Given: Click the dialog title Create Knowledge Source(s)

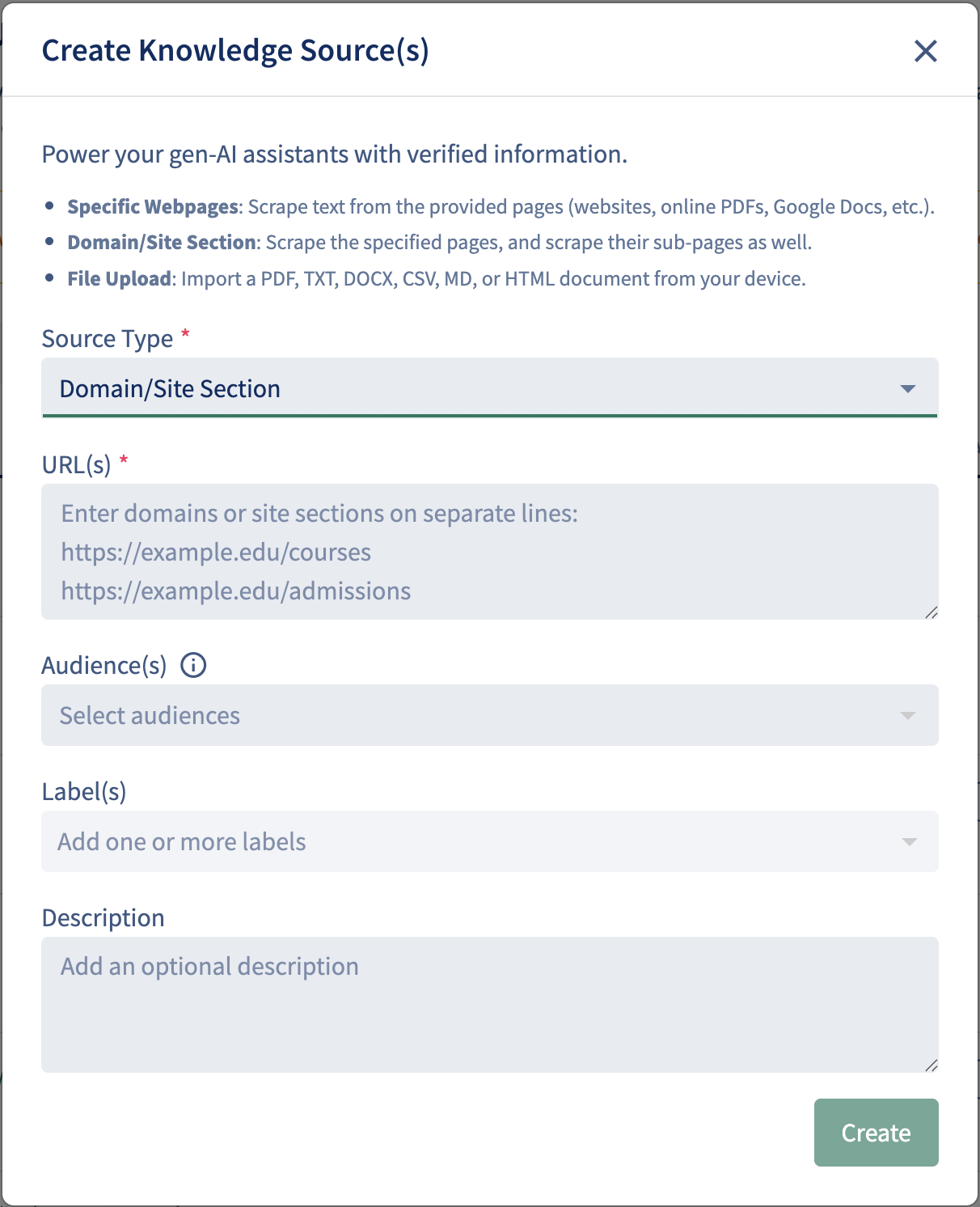Looking at the screenshot, I should (x=235, y=51).
